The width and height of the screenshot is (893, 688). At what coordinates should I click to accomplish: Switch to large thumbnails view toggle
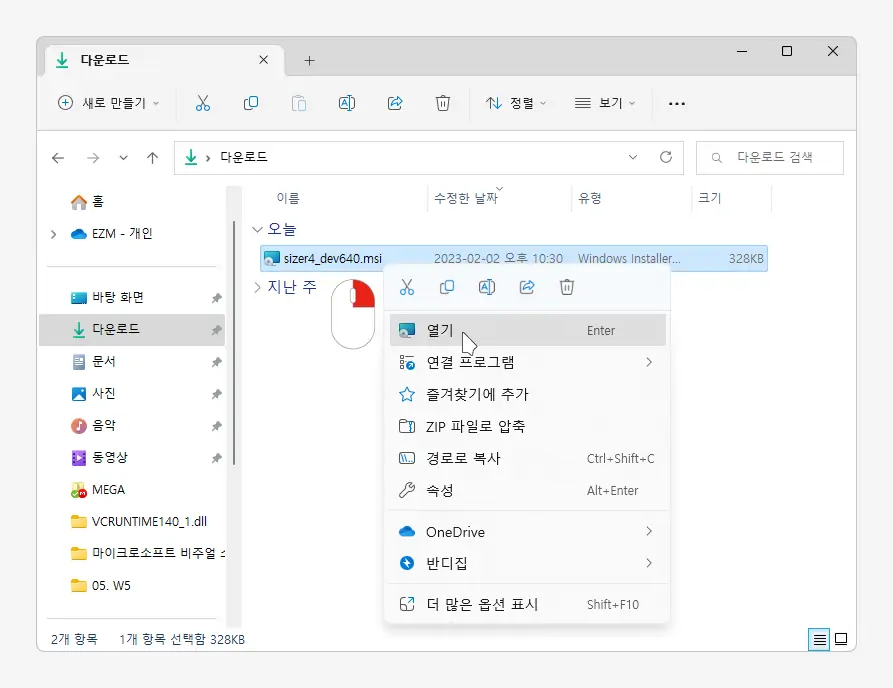point(841,639)
